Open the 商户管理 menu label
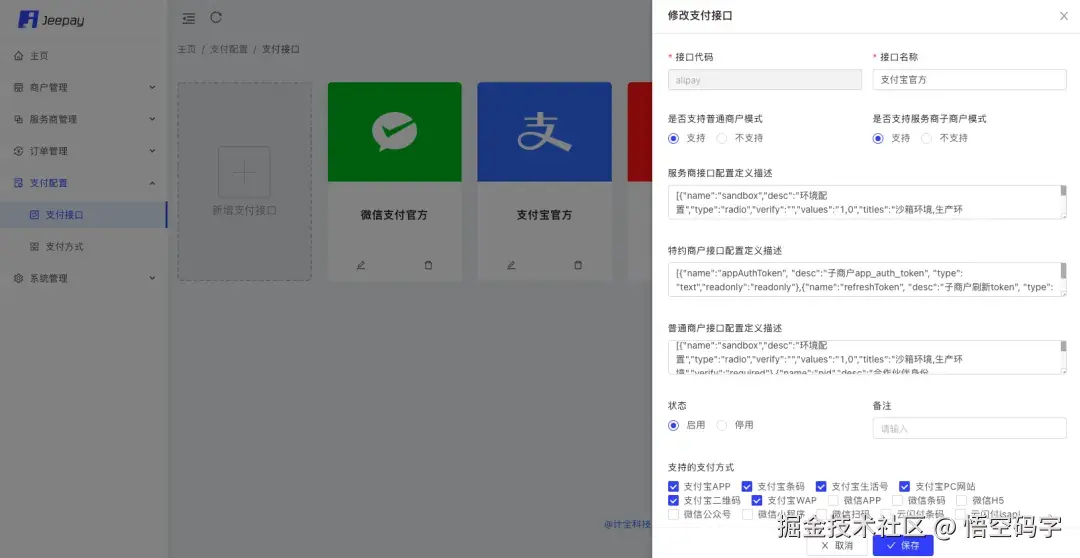The width and height of the screenshot is (1080, 558). point(48,87)
